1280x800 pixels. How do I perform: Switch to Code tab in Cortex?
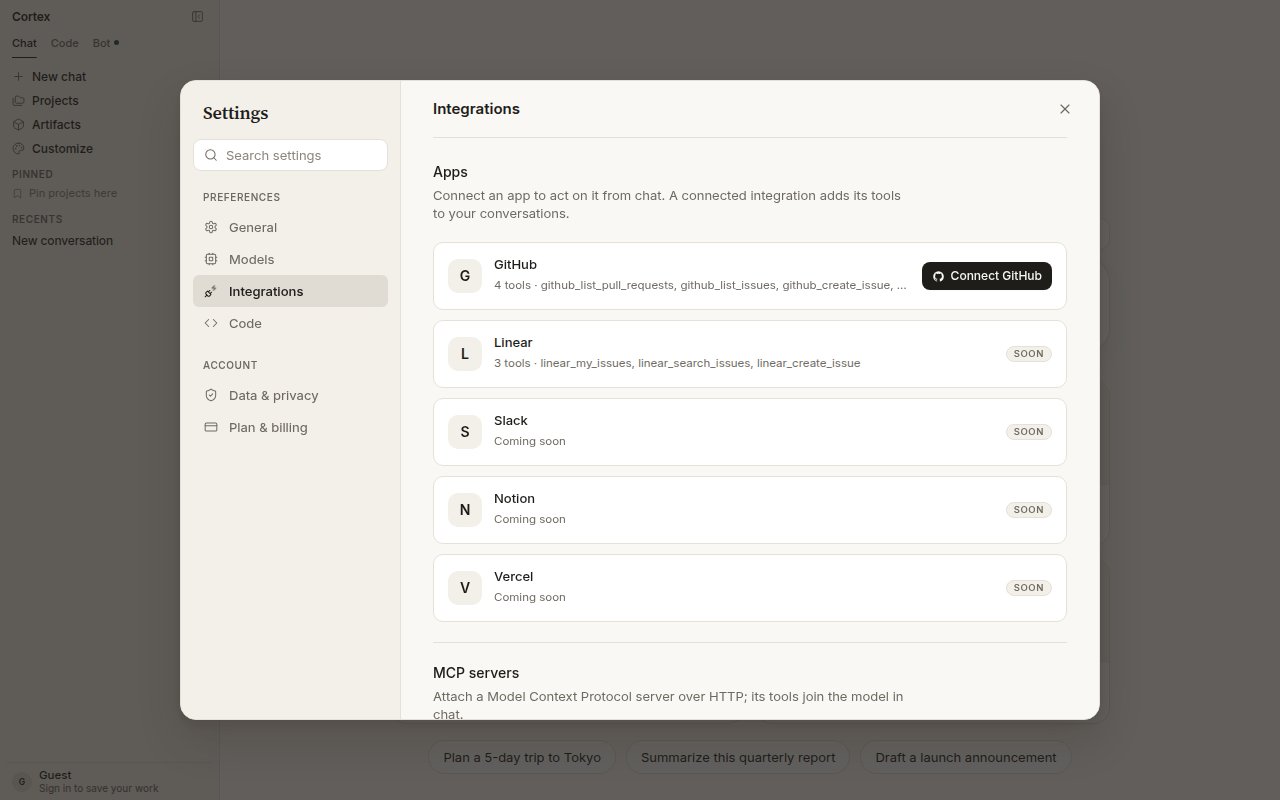(65, 43)
